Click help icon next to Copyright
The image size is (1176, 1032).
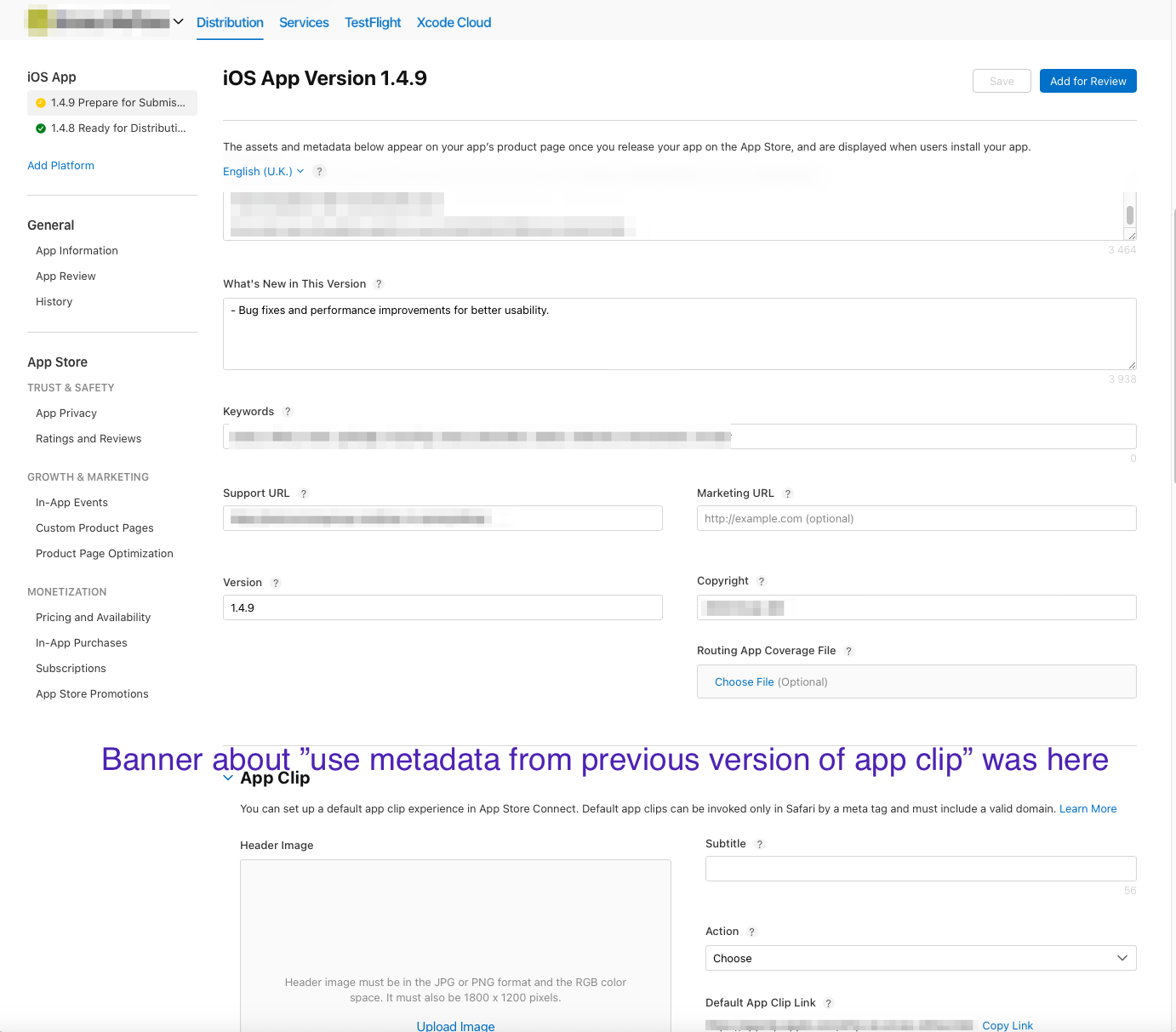click(762, 581)
